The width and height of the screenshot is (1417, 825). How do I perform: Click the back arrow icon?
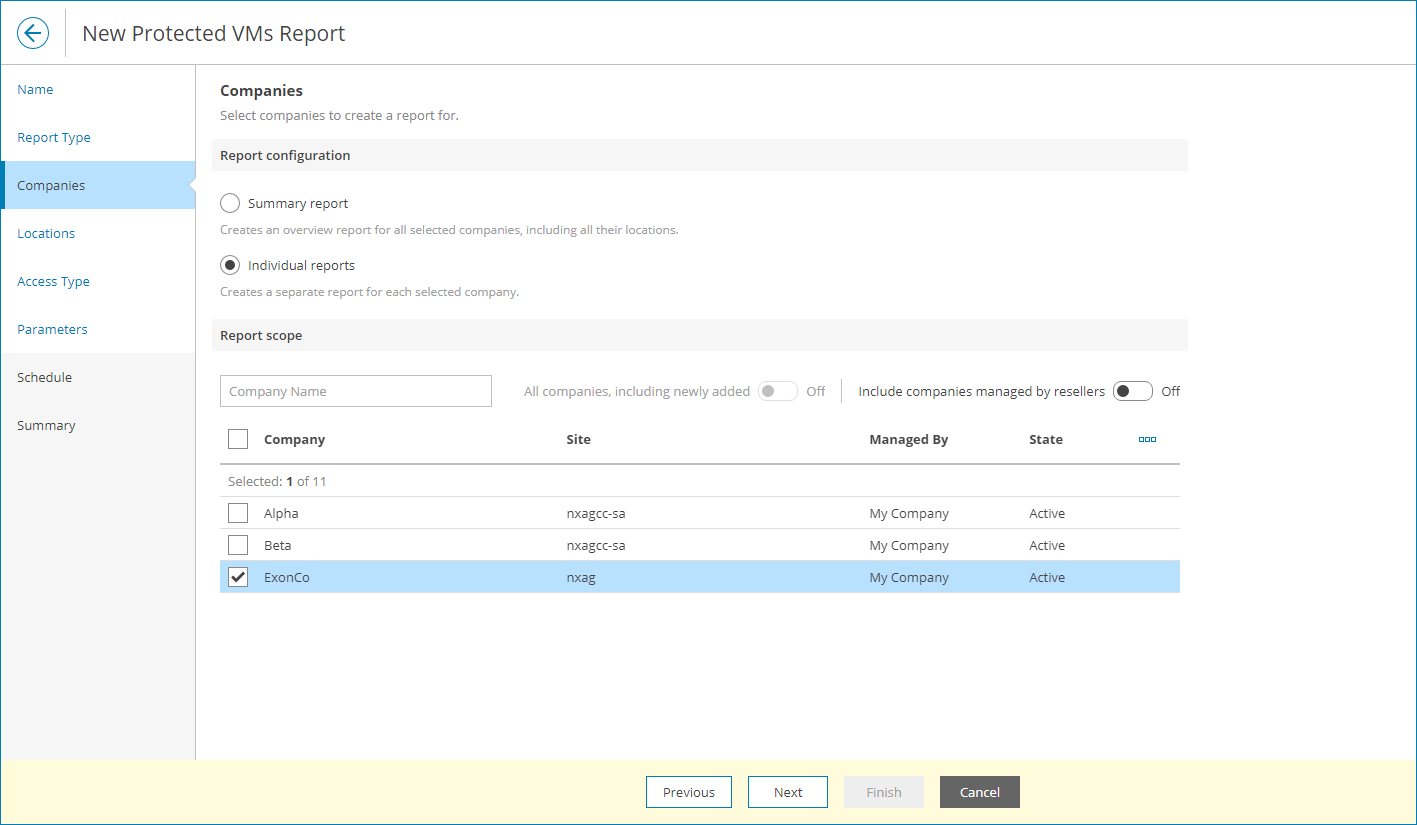click(33, 33)
